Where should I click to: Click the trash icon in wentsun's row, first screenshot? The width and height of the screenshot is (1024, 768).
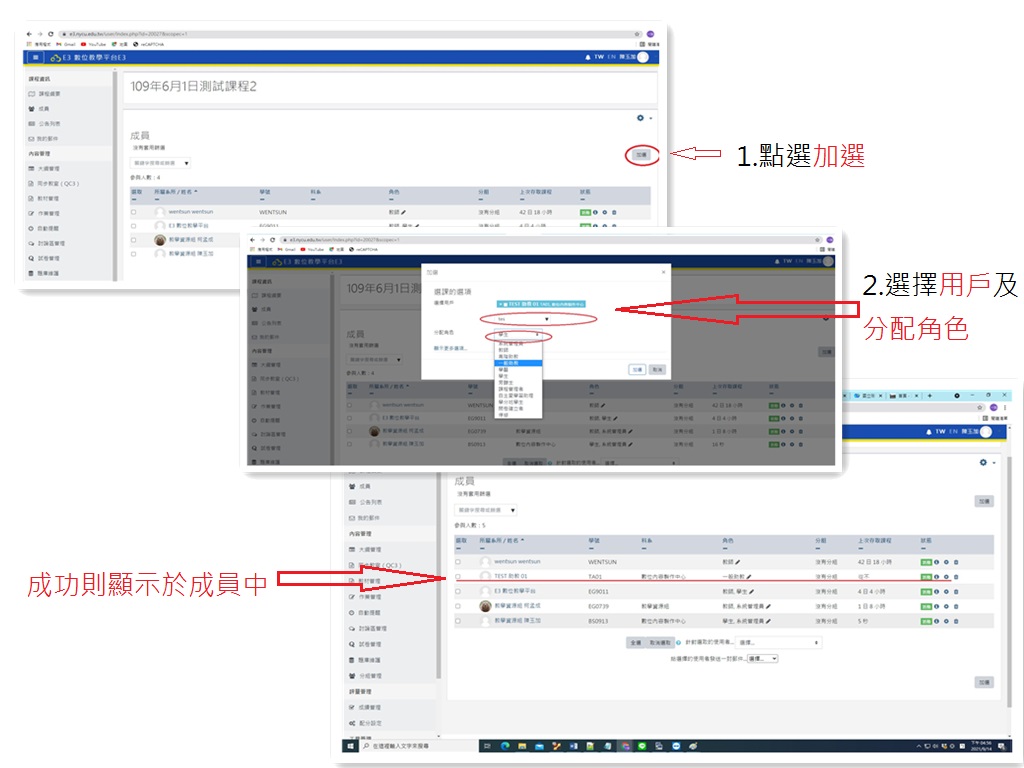(614, 213)
